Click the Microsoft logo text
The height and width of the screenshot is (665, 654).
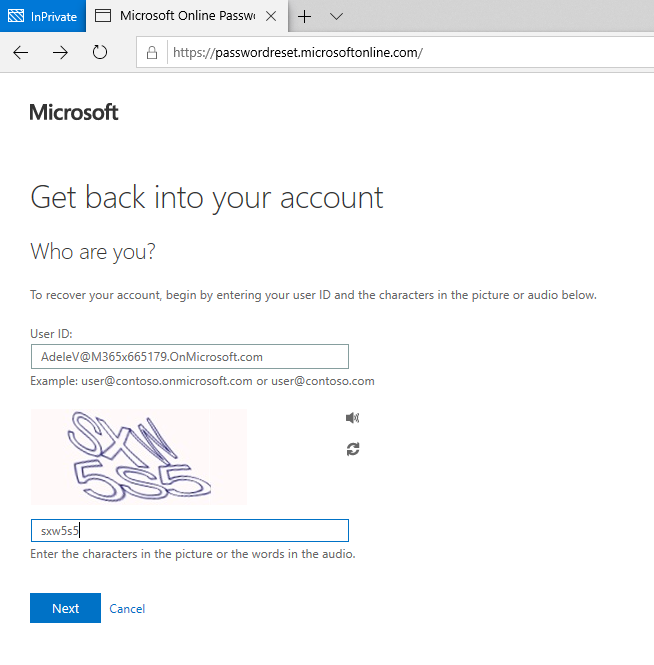point(74,112)
